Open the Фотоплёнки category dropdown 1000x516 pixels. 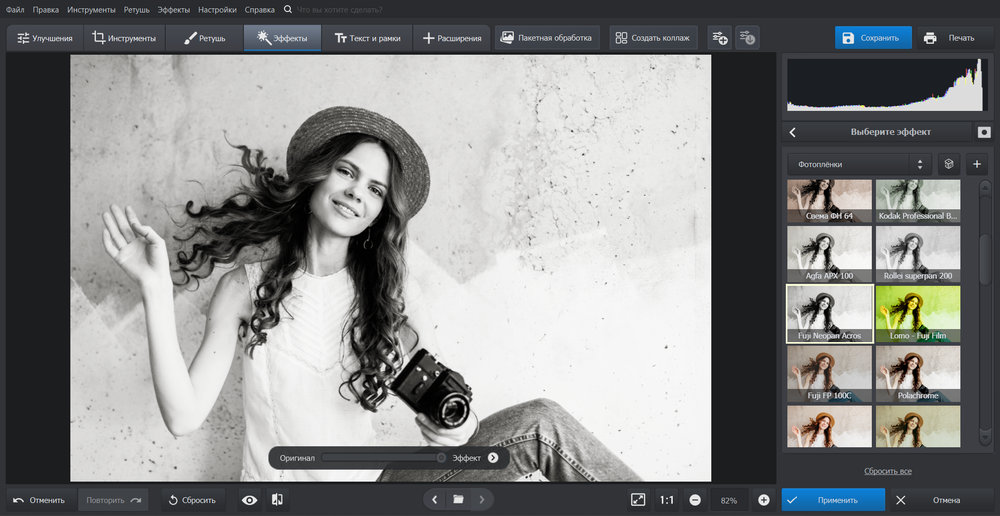pos(859,164)
